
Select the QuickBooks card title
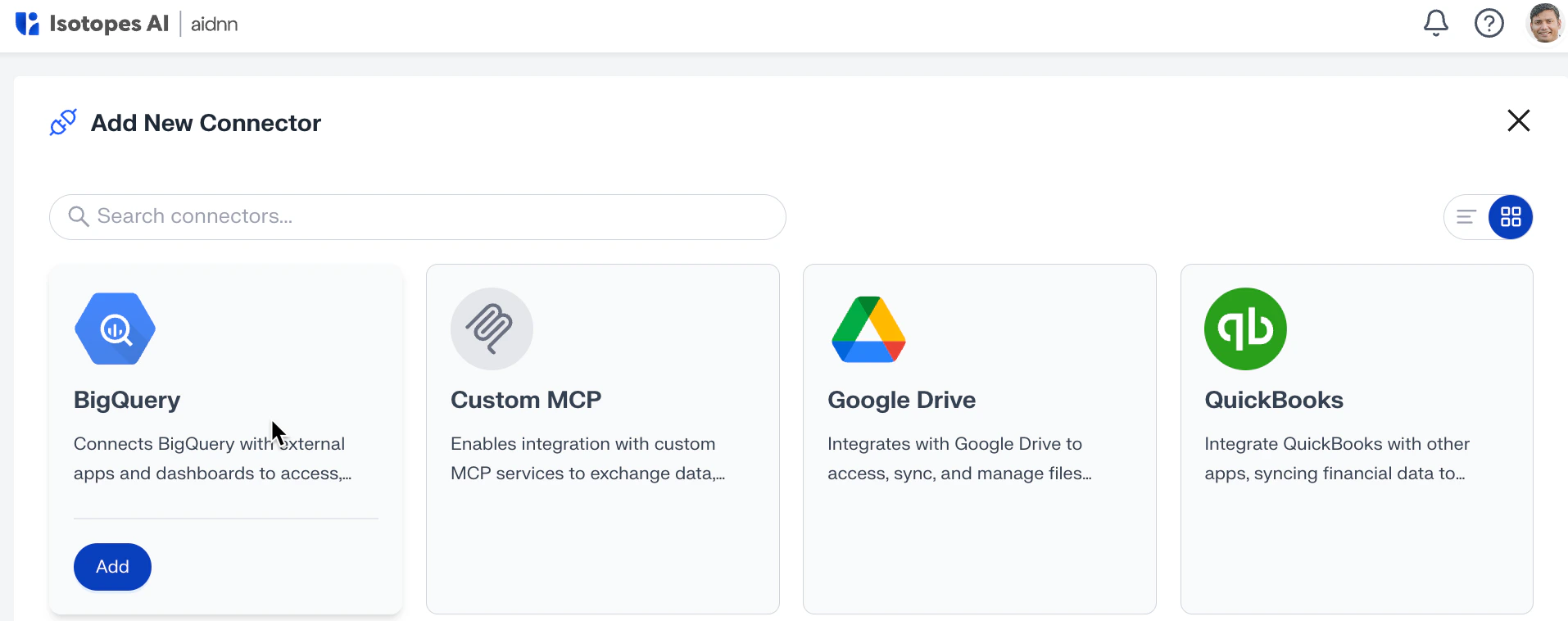1274,400
